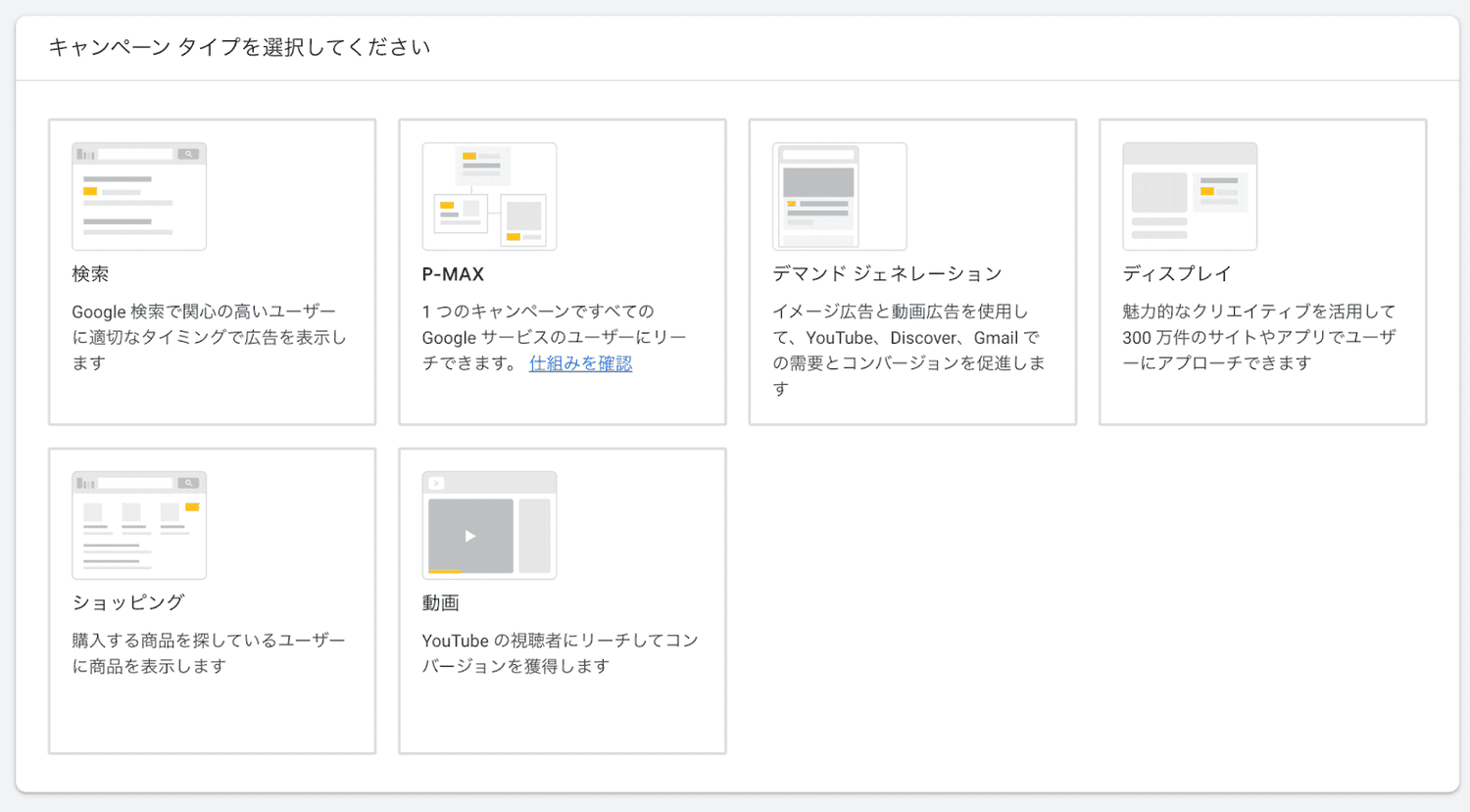Select the デマンド ジェネレーション title
Screen dimensions: 1470x812
click(887, 274)
